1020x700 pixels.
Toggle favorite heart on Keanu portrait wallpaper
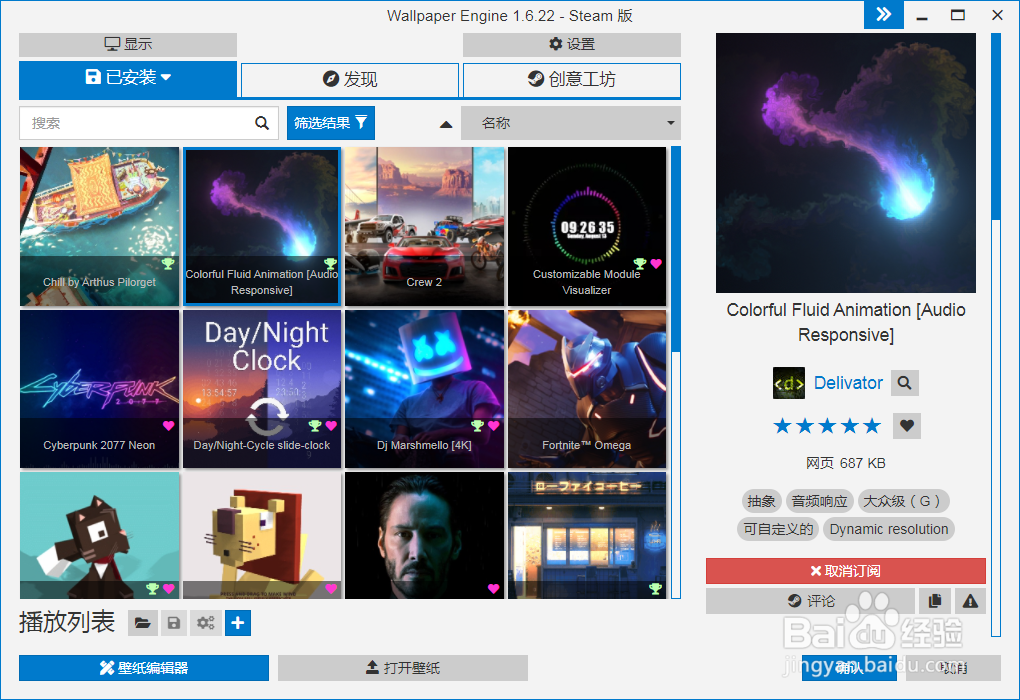point(493,589)
